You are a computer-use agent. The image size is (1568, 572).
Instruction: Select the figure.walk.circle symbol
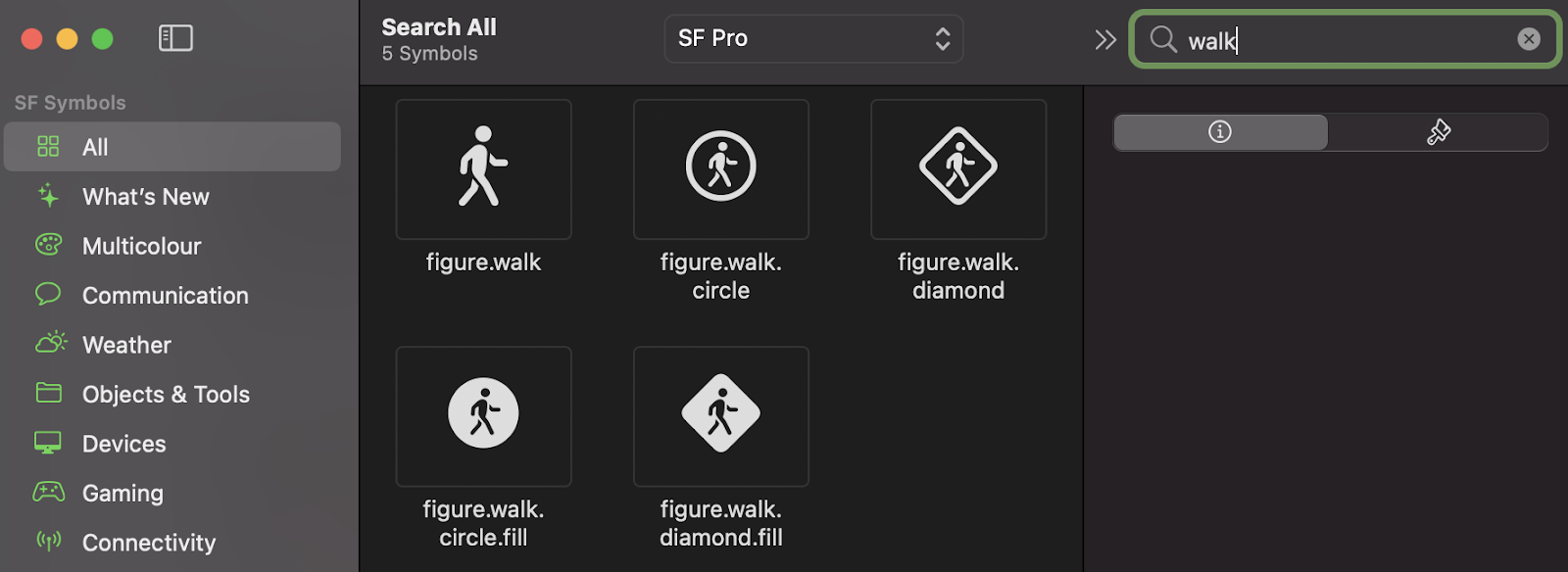click(721, 168)
